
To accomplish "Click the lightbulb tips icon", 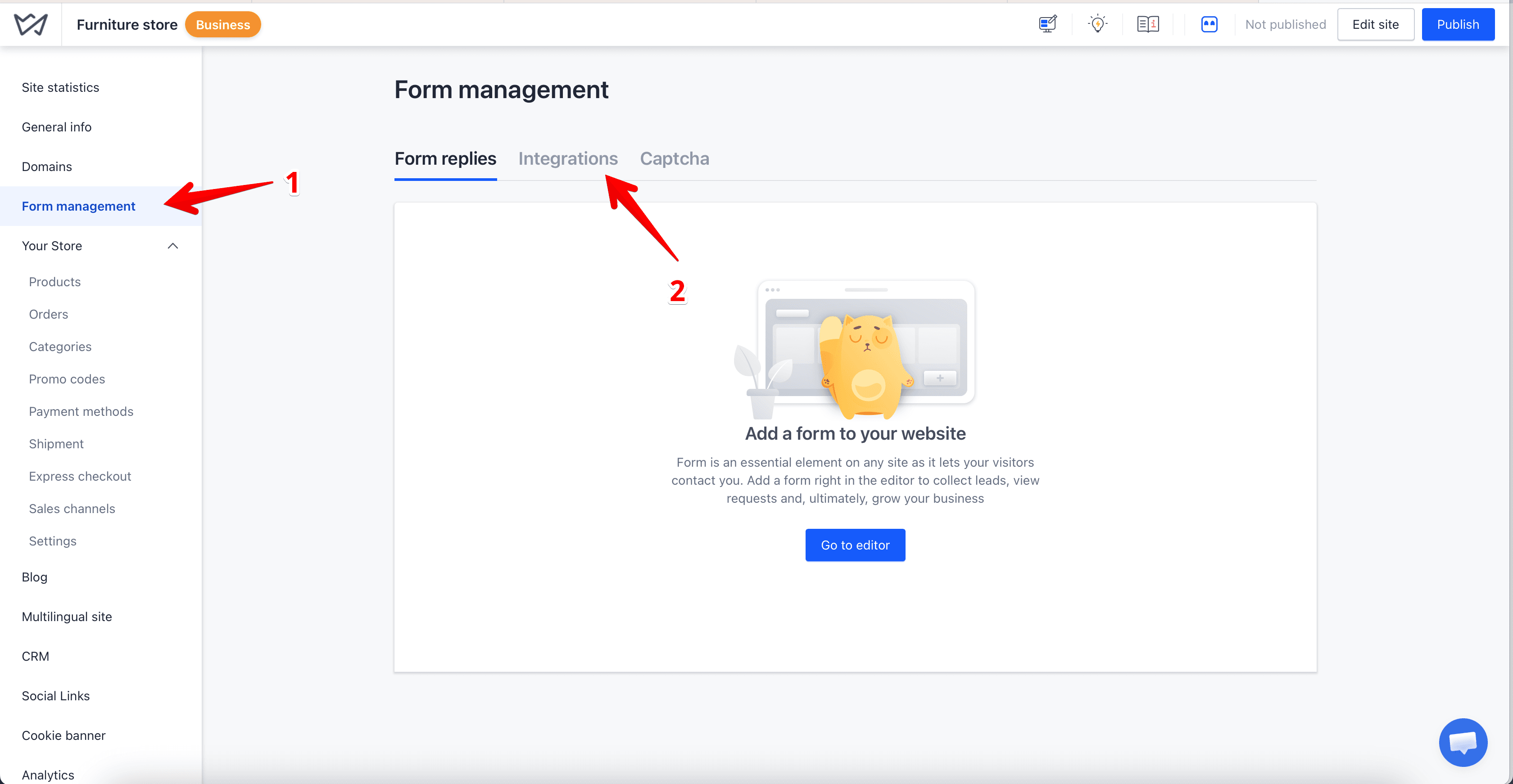I will pos(1097,24).
